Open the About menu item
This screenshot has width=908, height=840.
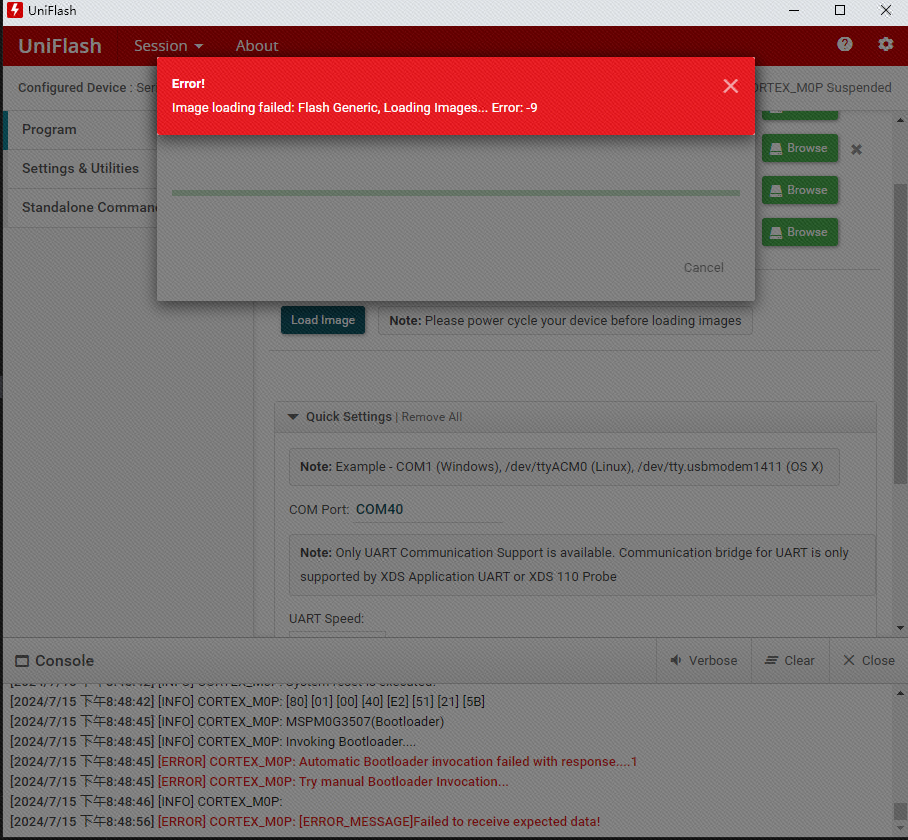point(257,46)
